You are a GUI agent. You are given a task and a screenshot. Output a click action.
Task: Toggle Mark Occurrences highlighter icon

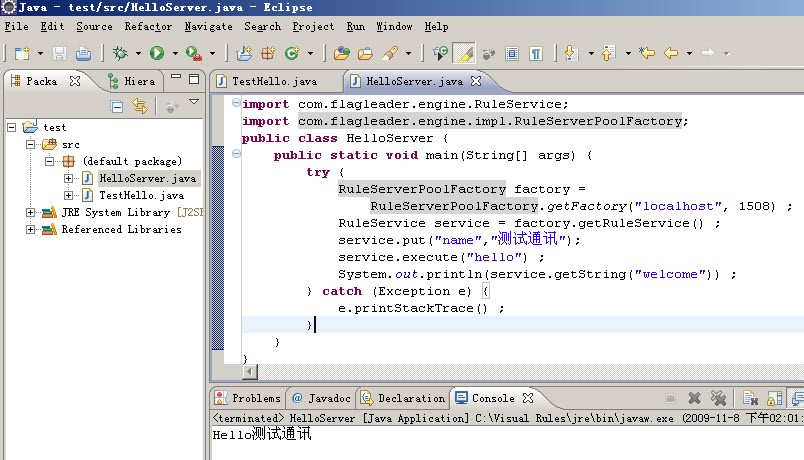(x=465, y=53)
